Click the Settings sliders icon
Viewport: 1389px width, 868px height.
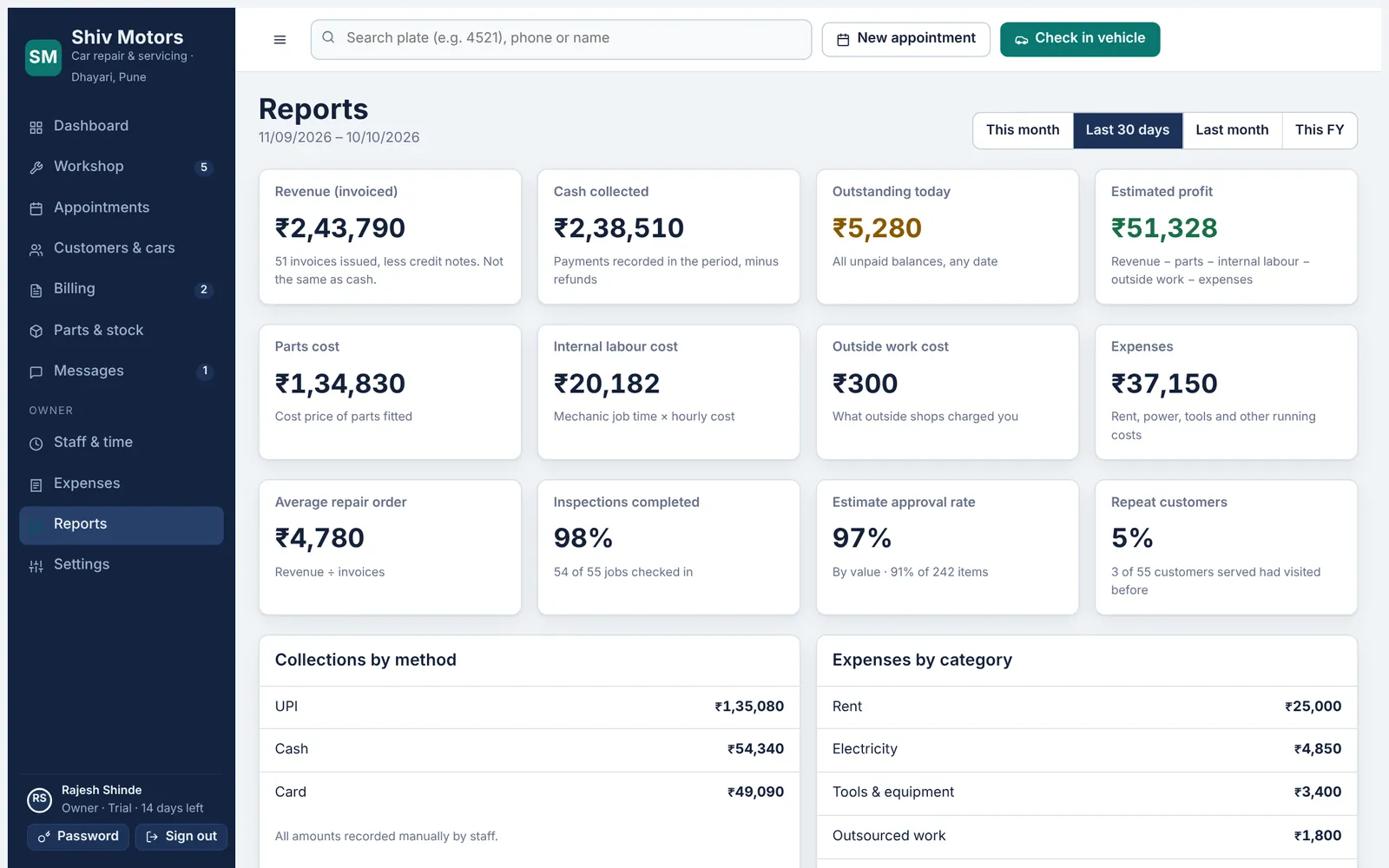[x=36, y=566]
